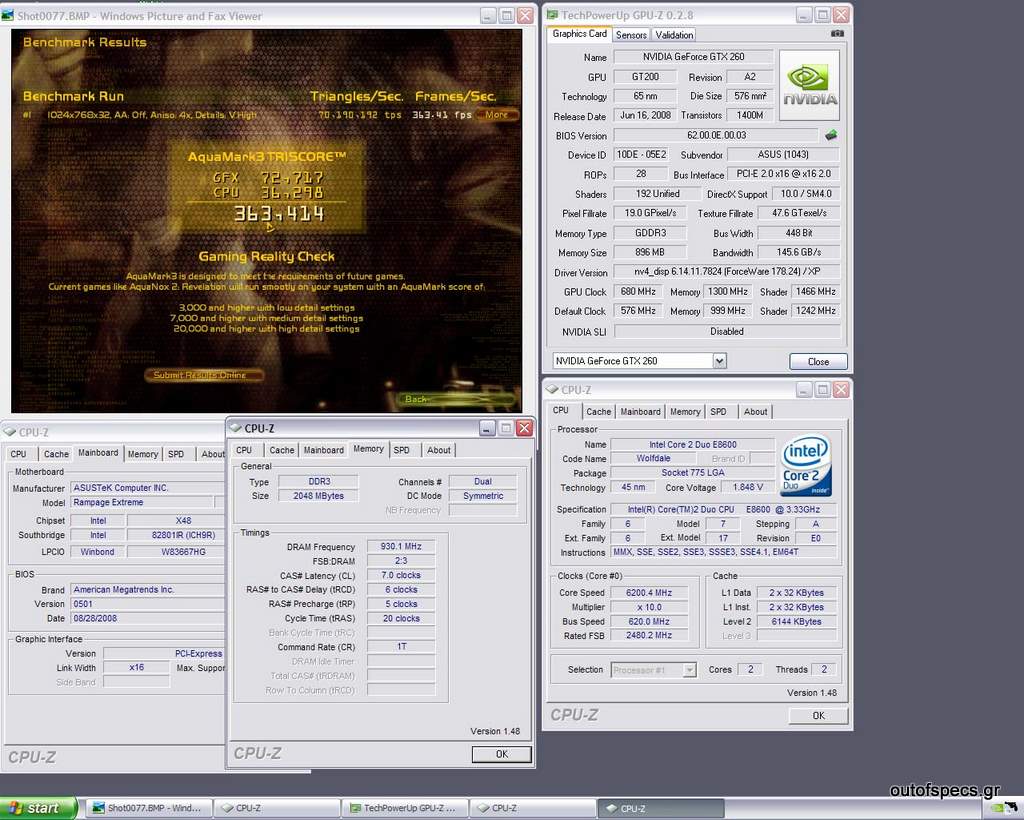Select the SPD tab in the CPU-Z Timings window

click(x=402, y=450)
